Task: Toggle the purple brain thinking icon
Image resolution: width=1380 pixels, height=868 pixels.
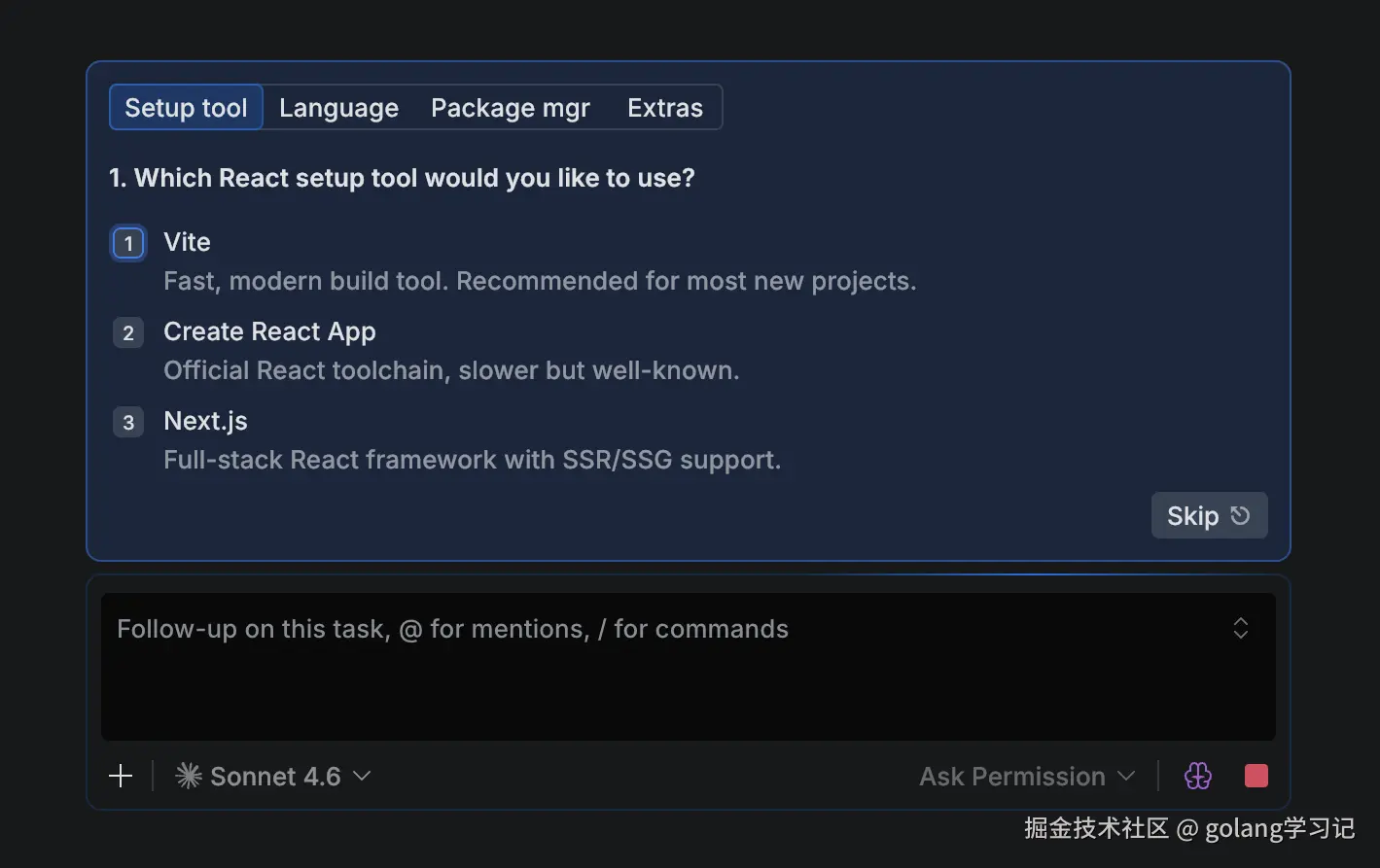Action: coord(1198,776)
